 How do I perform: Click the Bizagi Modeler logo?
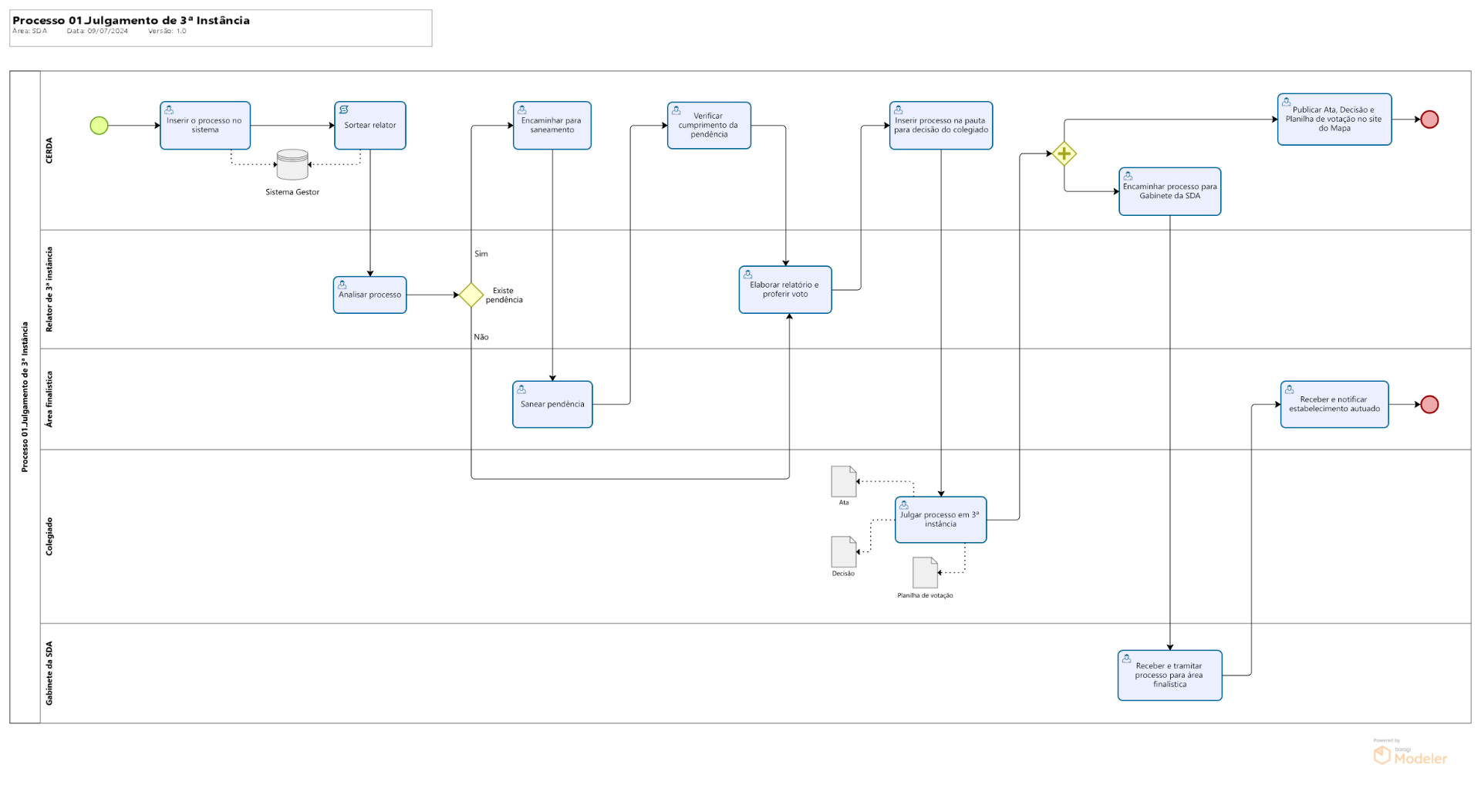1410,754
